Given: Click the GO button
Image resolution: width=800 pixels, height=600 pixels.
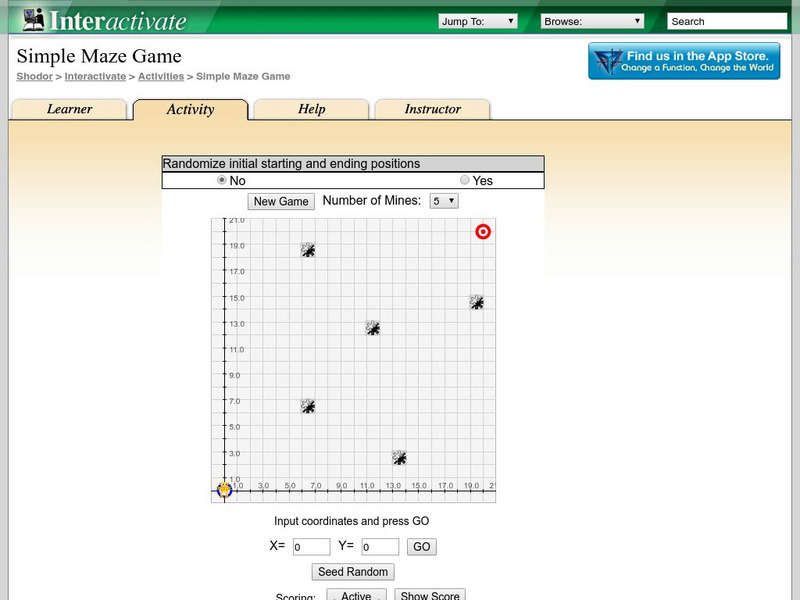Looking at the screenshot, I should click(421, 547).
